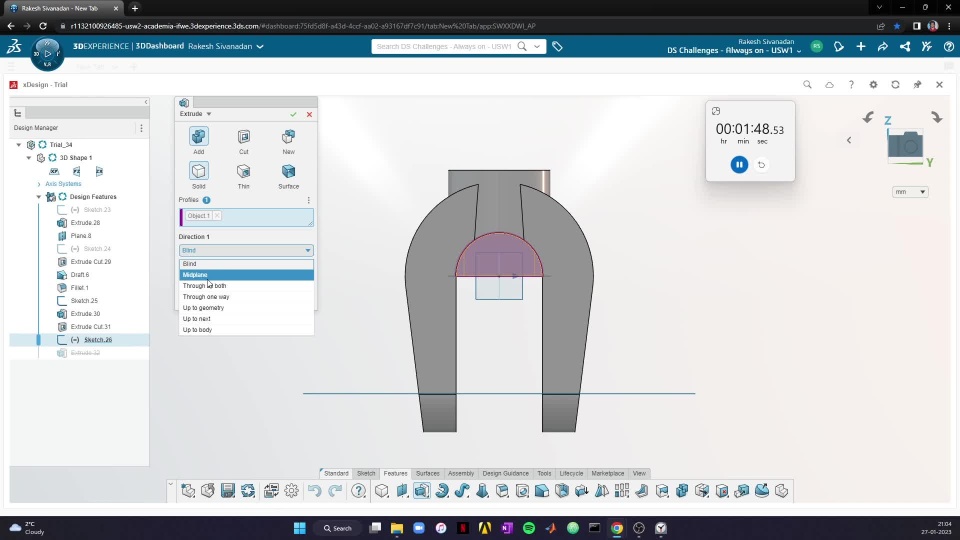
Task: Choose the Surface extrude type icon
Action: click(288, 171)
